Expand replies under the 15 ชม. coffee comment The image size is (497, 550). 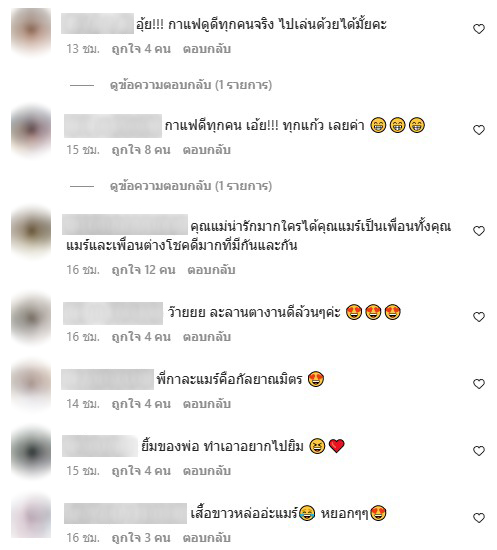point(191,186)
